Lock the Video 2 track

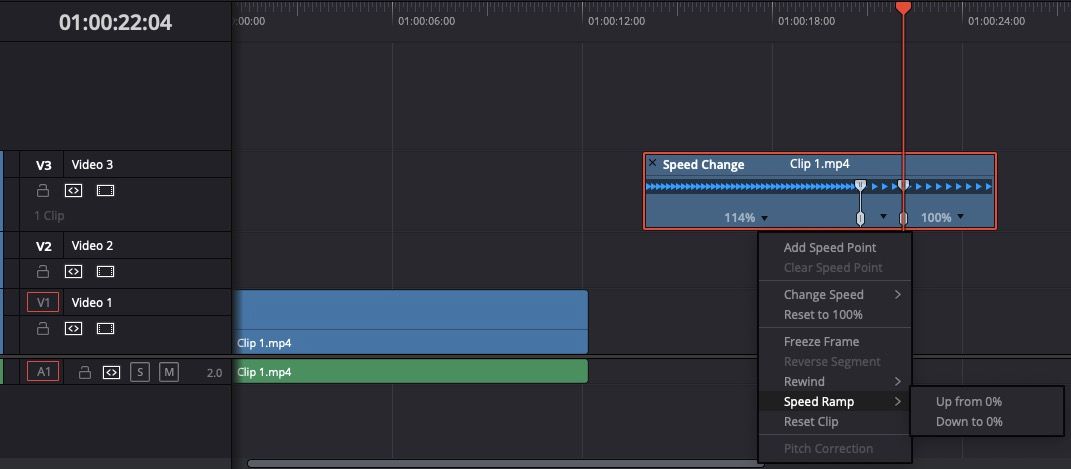43,271
